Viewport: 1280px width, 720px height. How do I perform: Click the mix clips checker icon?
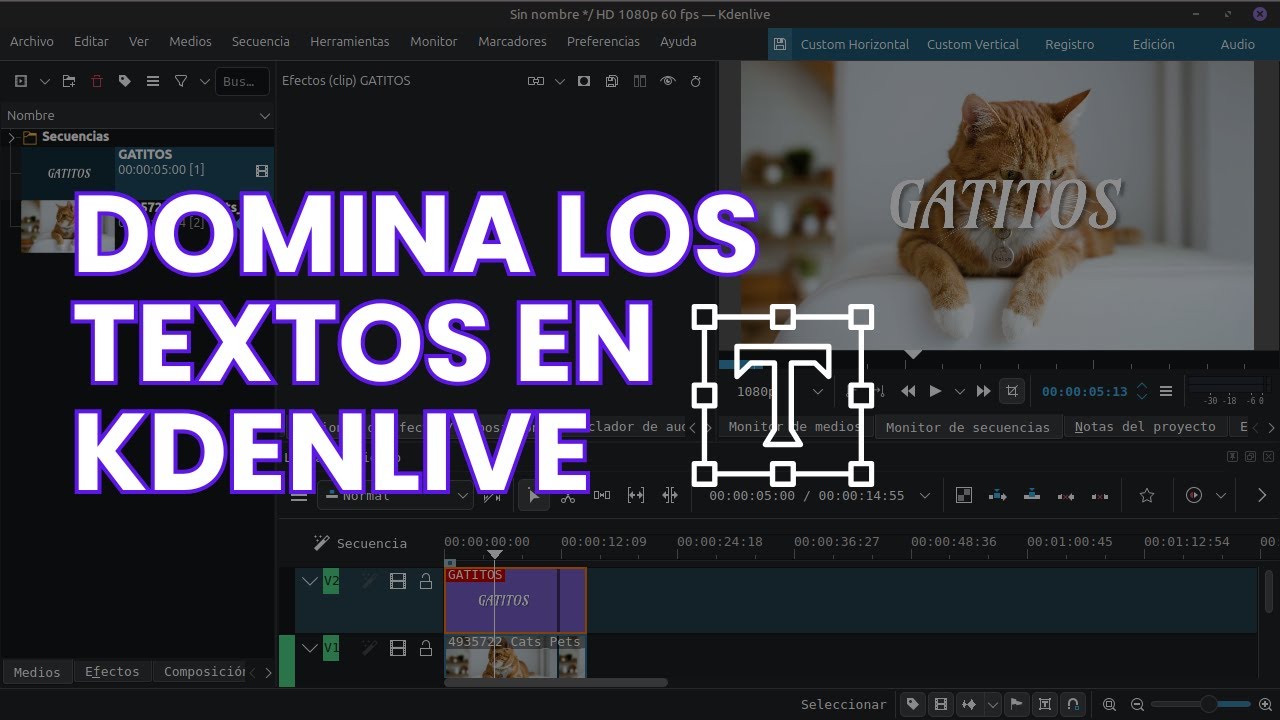[963, 495]
